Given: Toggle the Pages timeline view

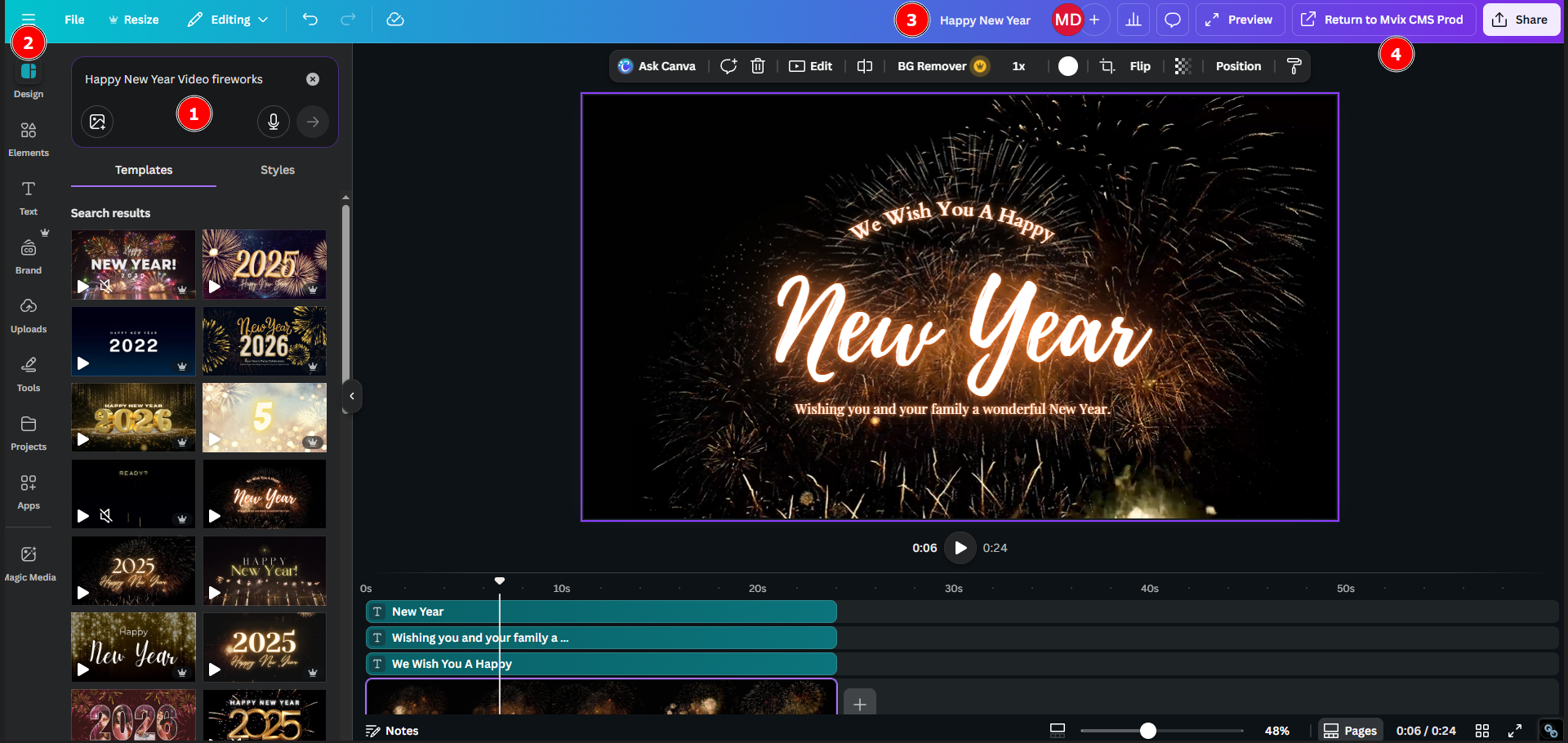Looking at the screenshot, I should coord(1350,731).
